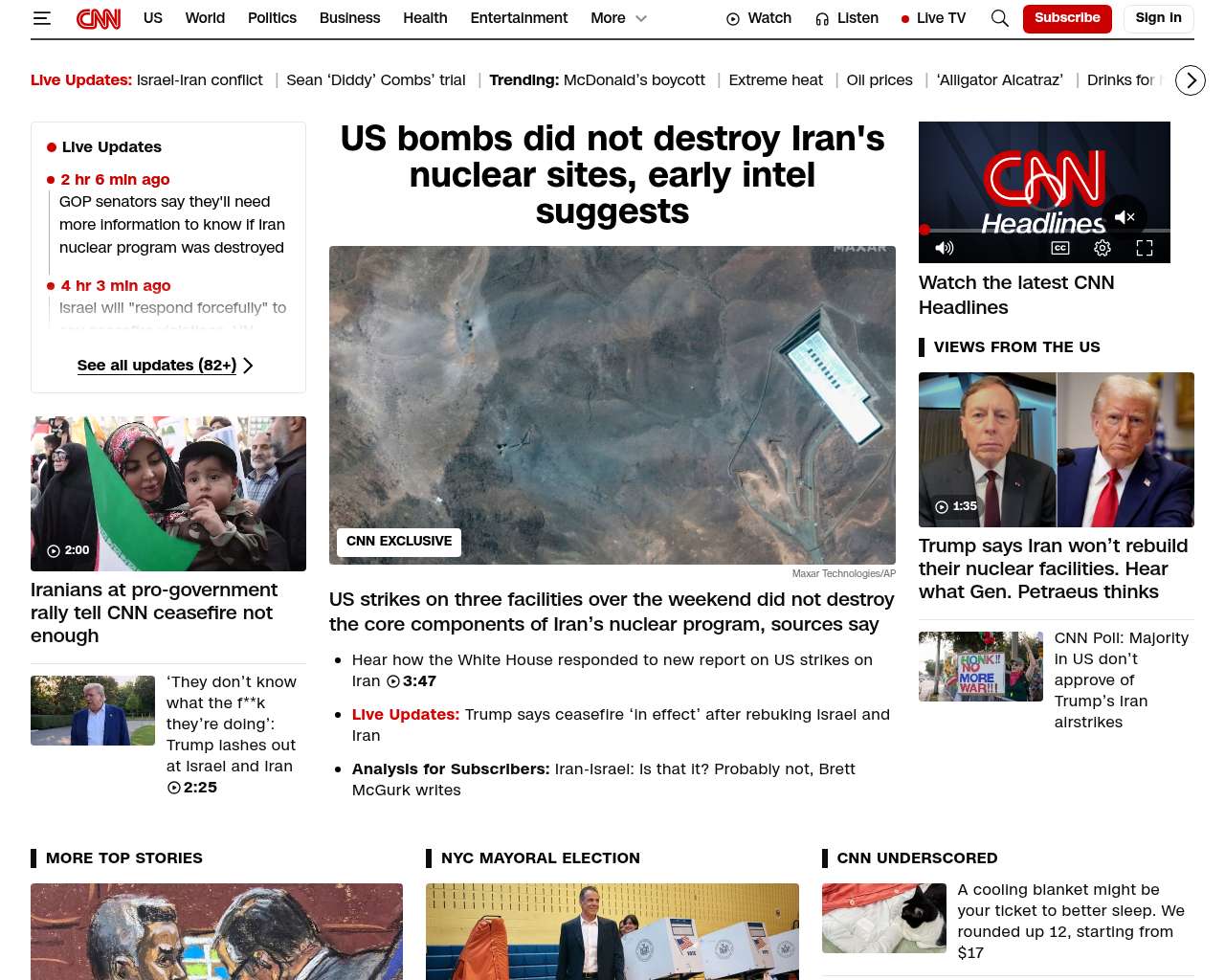Open the courtroom sketch story image
Screen dimensions: 1225x980
pyautogui.click(x=216, y=931)
